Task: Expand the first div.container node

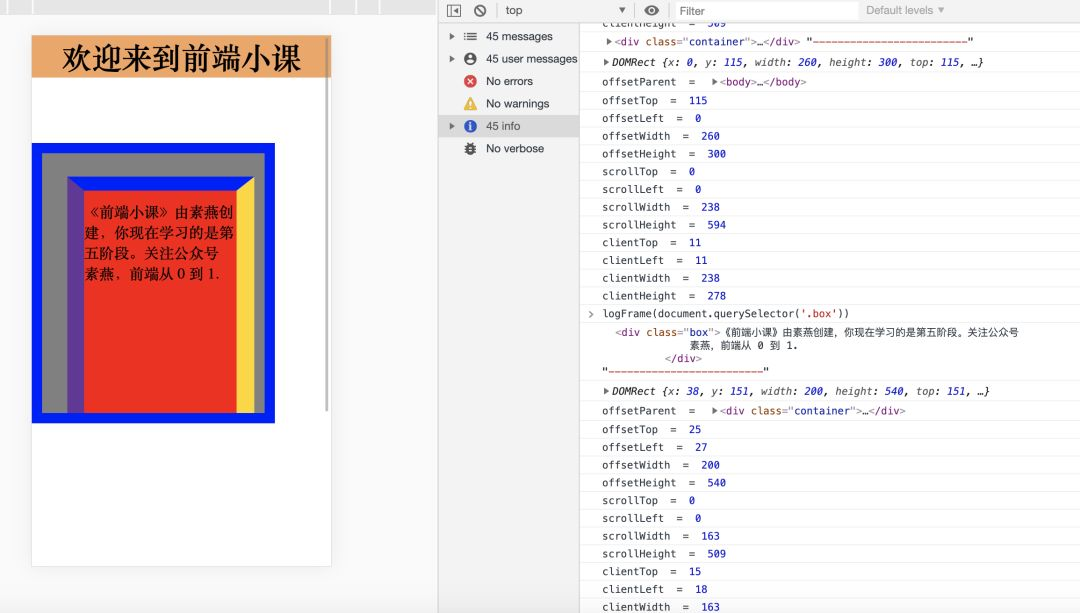Action: tap(609, 42)
